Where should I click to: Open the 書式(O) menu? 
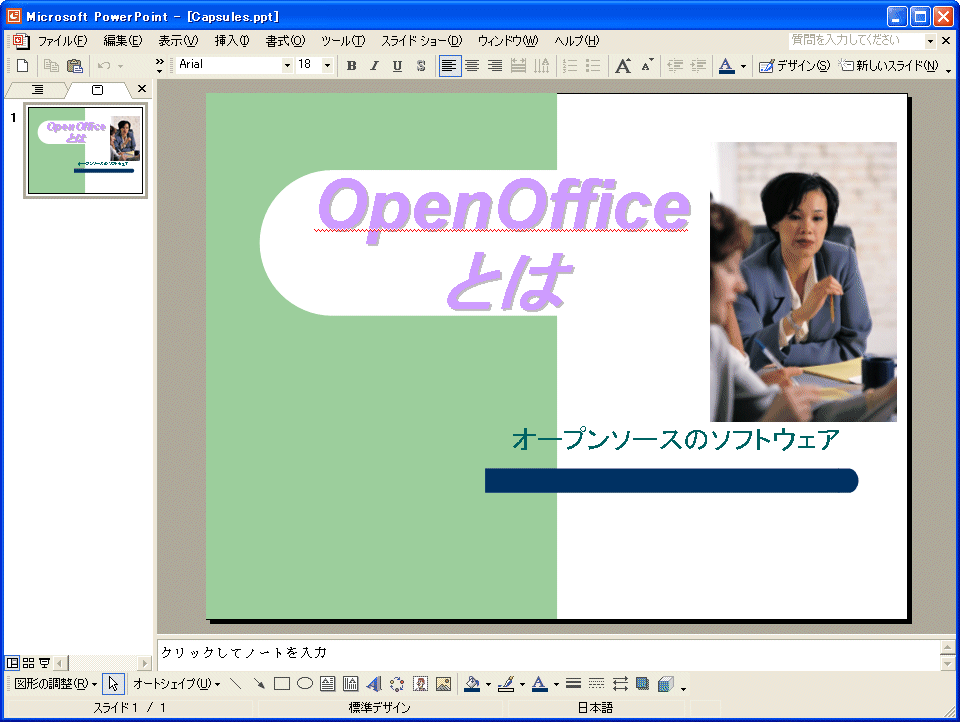pyautogui.click(x=285, y=41)
